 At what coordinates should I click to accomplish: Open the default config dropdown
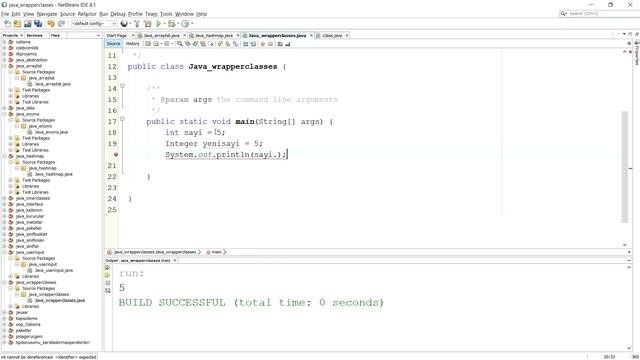pos(94,24)
